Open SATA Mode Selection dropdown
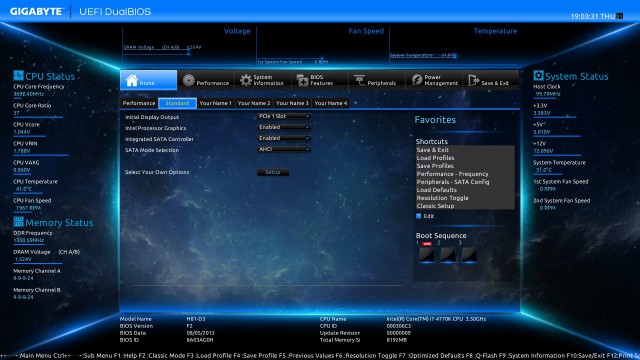Screen dimensions: 640x360 tap(284, 149)
